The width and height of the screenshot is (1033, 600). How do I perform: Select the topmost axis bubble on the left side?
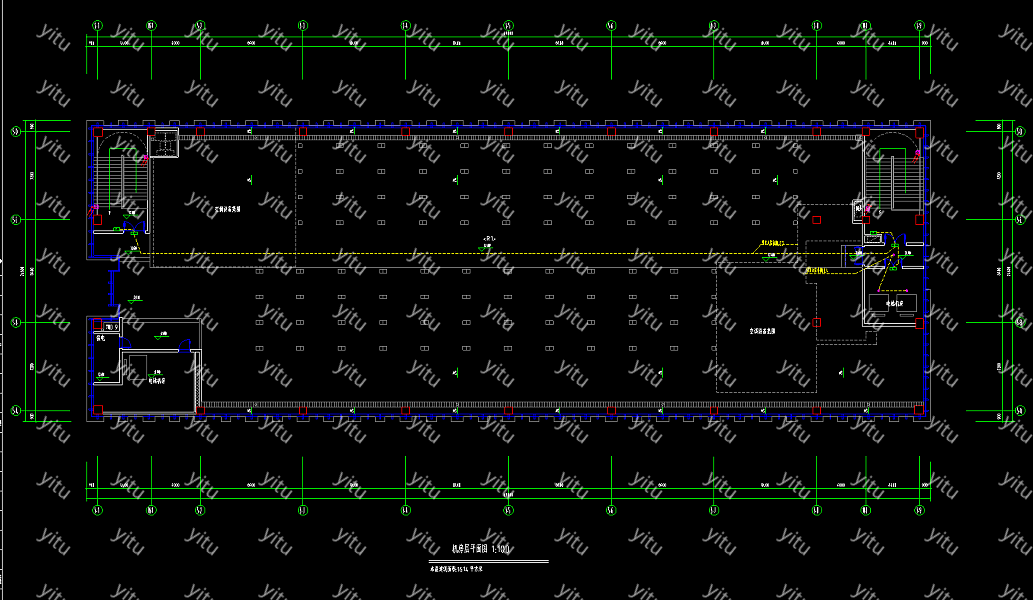tap(15, 131)
